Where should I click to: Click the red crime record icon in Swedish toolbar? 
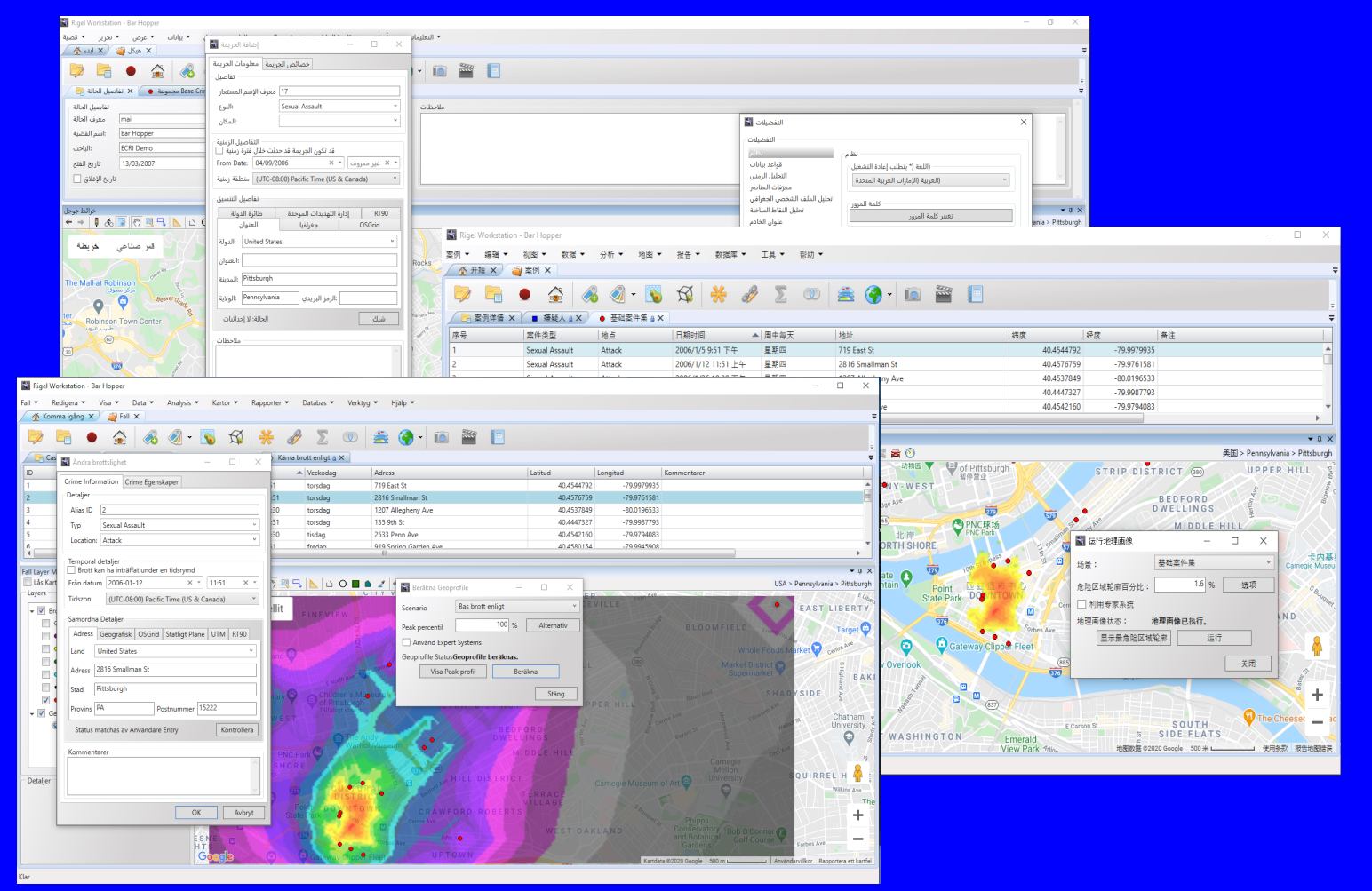pos(92,437)
